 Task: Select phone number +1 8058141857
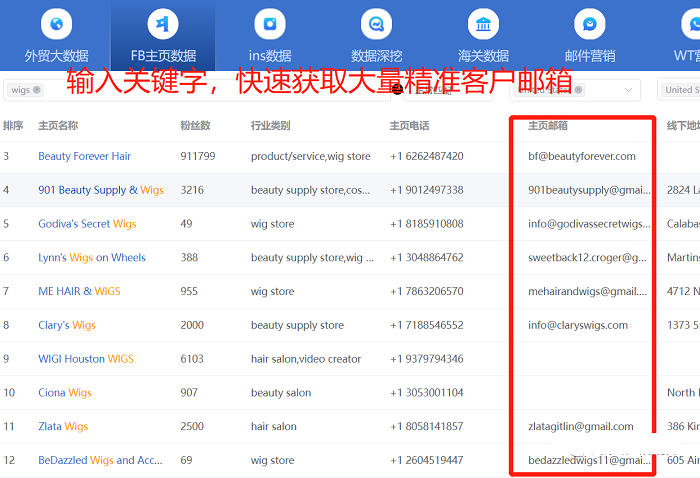pos(426,426)
